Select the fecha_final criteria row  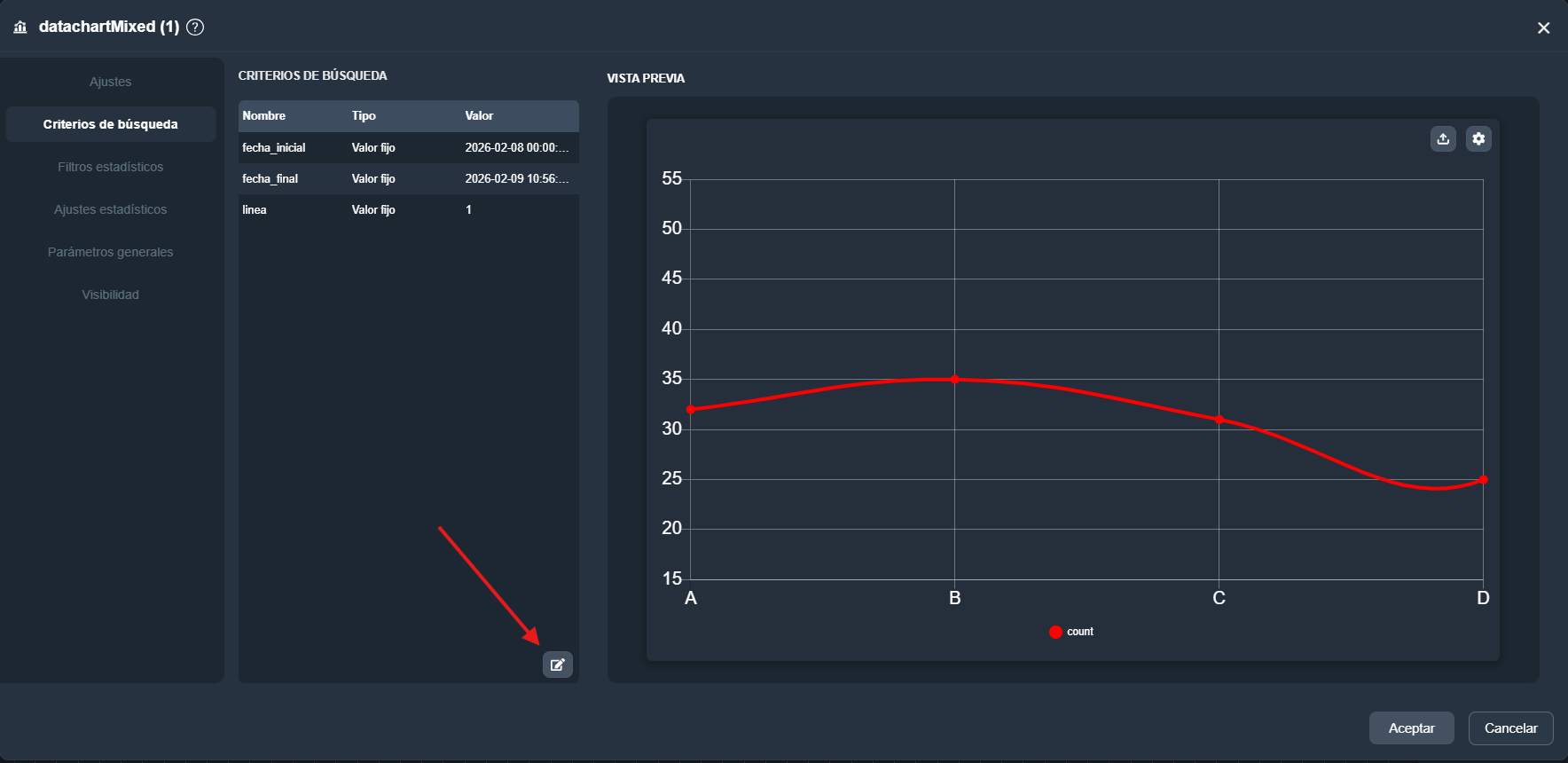coord(408,179)
